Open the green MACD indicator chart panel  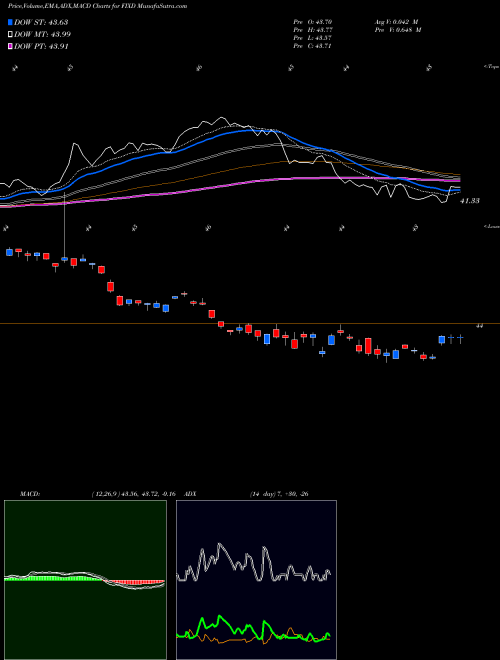point(85,580)
